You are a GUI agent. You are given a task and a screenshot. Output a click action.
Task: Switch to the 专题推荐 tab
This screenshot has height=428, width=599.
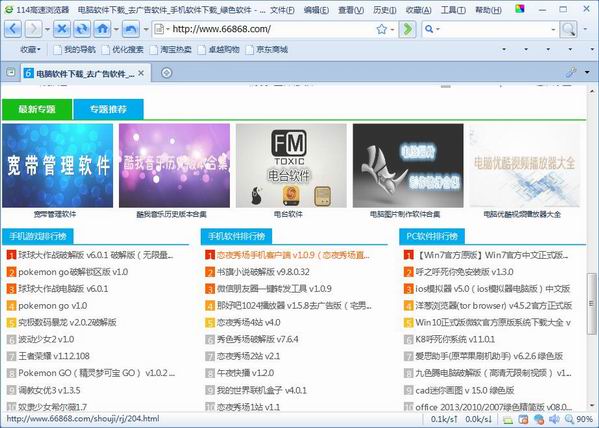108,109
